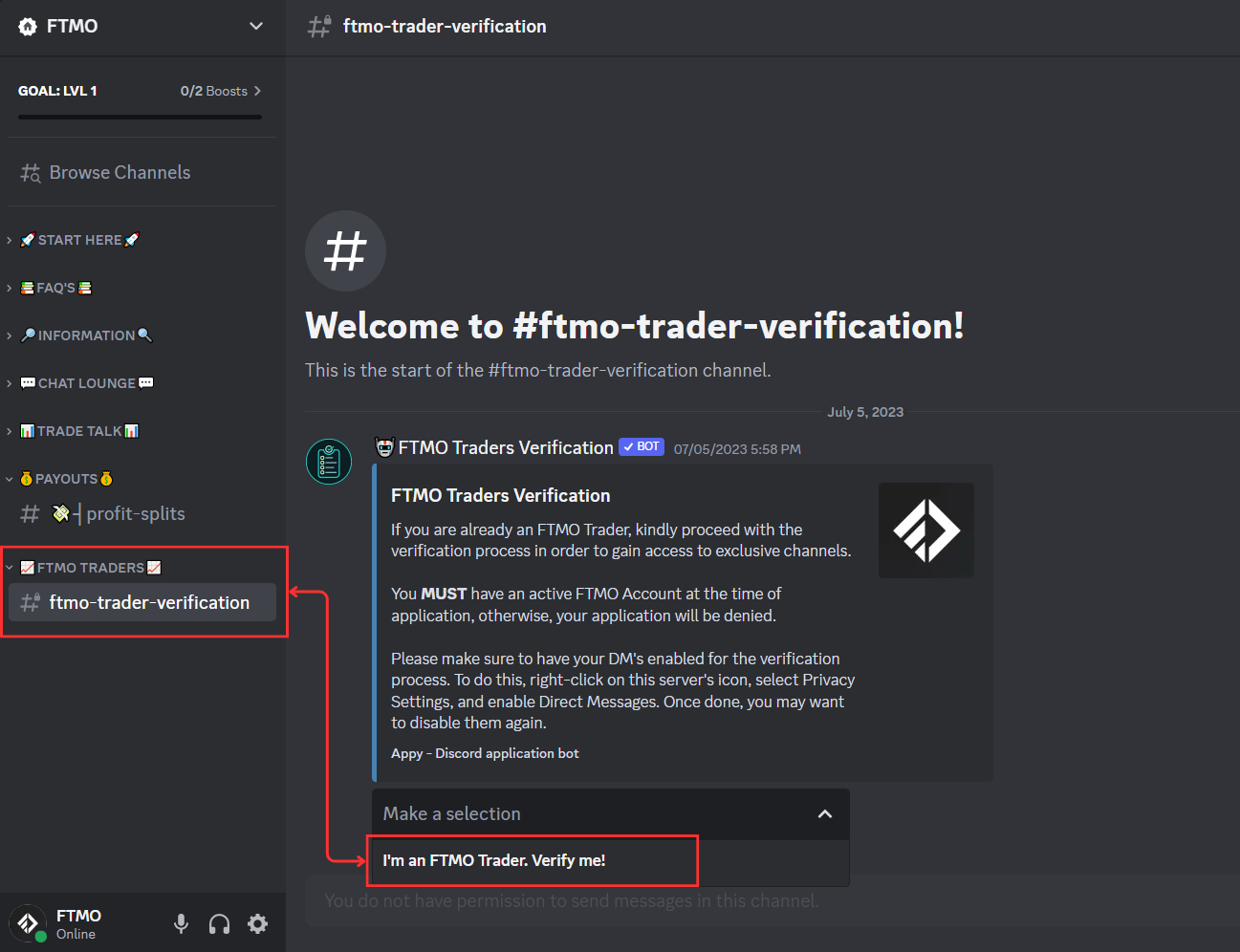Open the 0/2 Boosts server boost link

[x=220, y=91]
